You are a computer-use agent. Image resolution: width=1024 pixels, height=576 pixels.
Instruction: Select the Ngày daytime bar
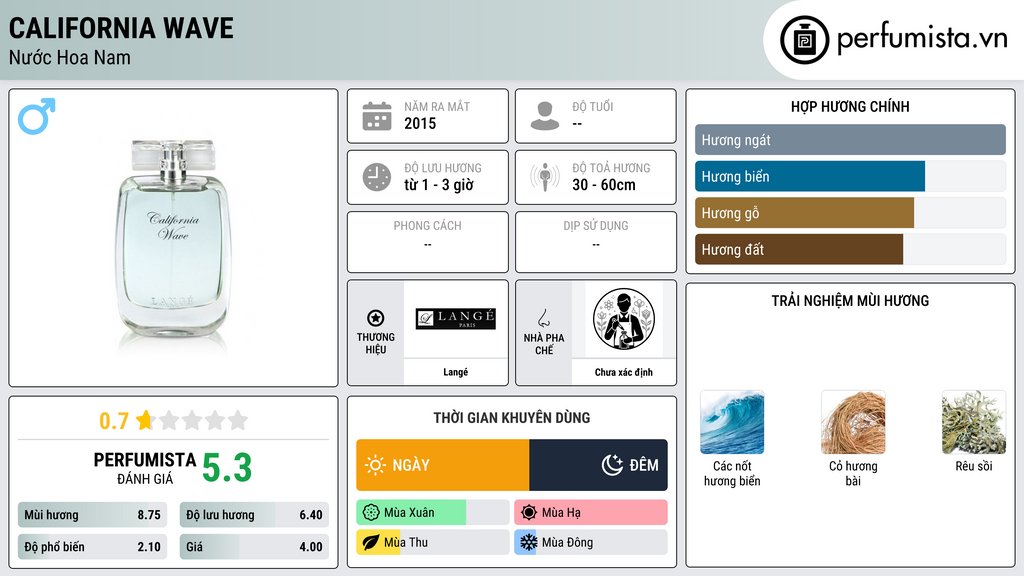443,465
